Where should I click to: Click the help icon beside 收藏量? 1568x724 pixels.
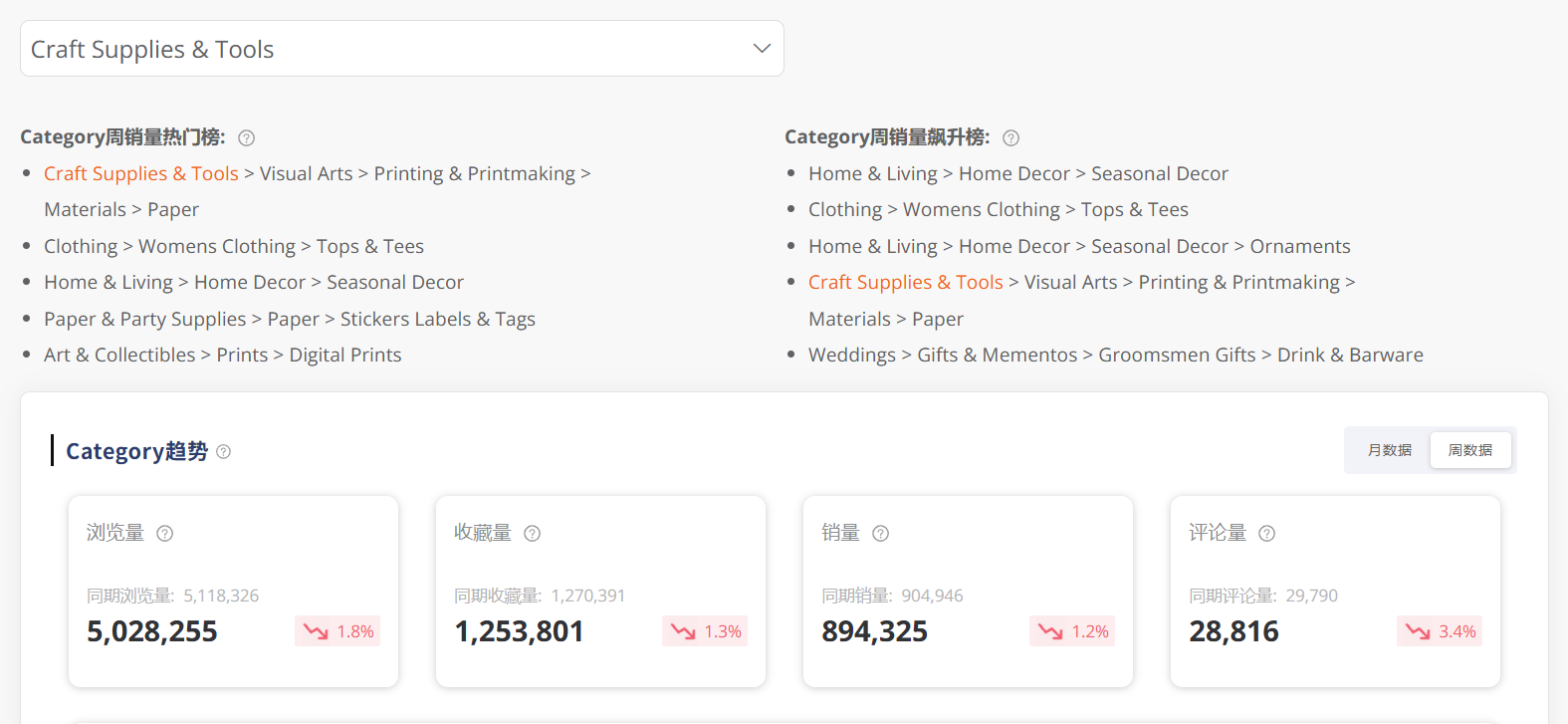pos(533,534)
